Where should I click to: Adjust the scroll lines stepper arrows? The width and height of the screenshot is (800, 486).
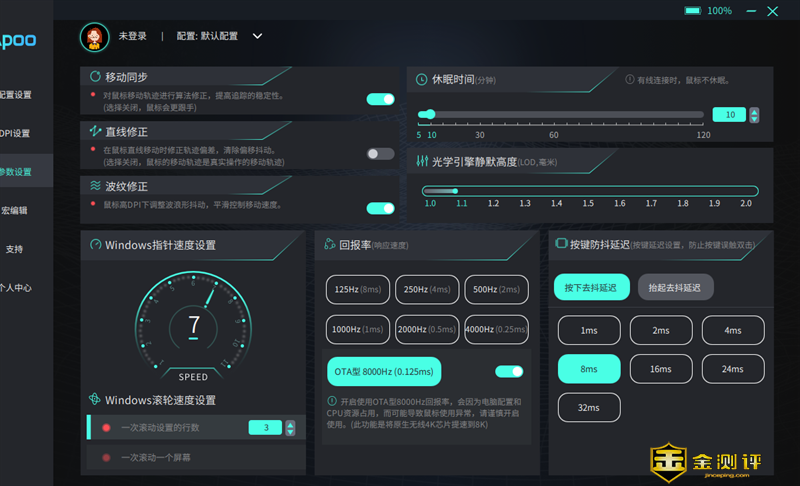(x=291, y=428)
